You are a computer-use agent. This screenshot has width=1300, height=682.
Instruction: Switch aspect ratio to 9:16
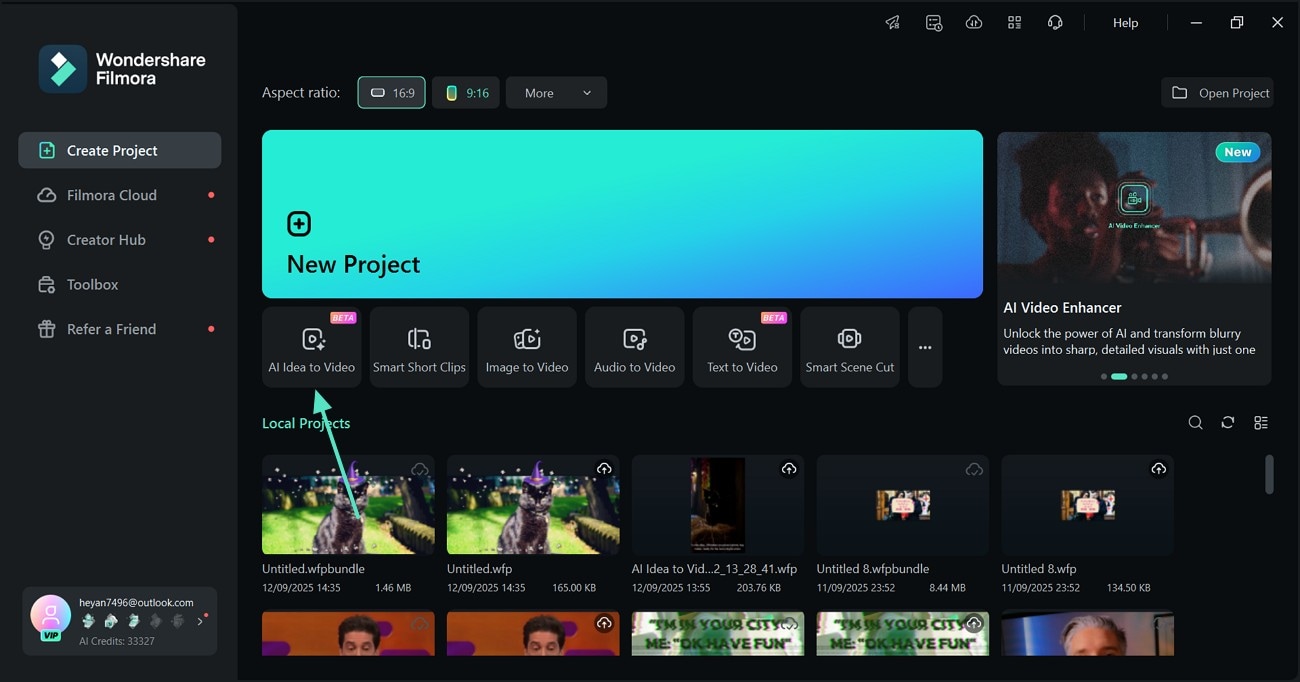point(465,92)
